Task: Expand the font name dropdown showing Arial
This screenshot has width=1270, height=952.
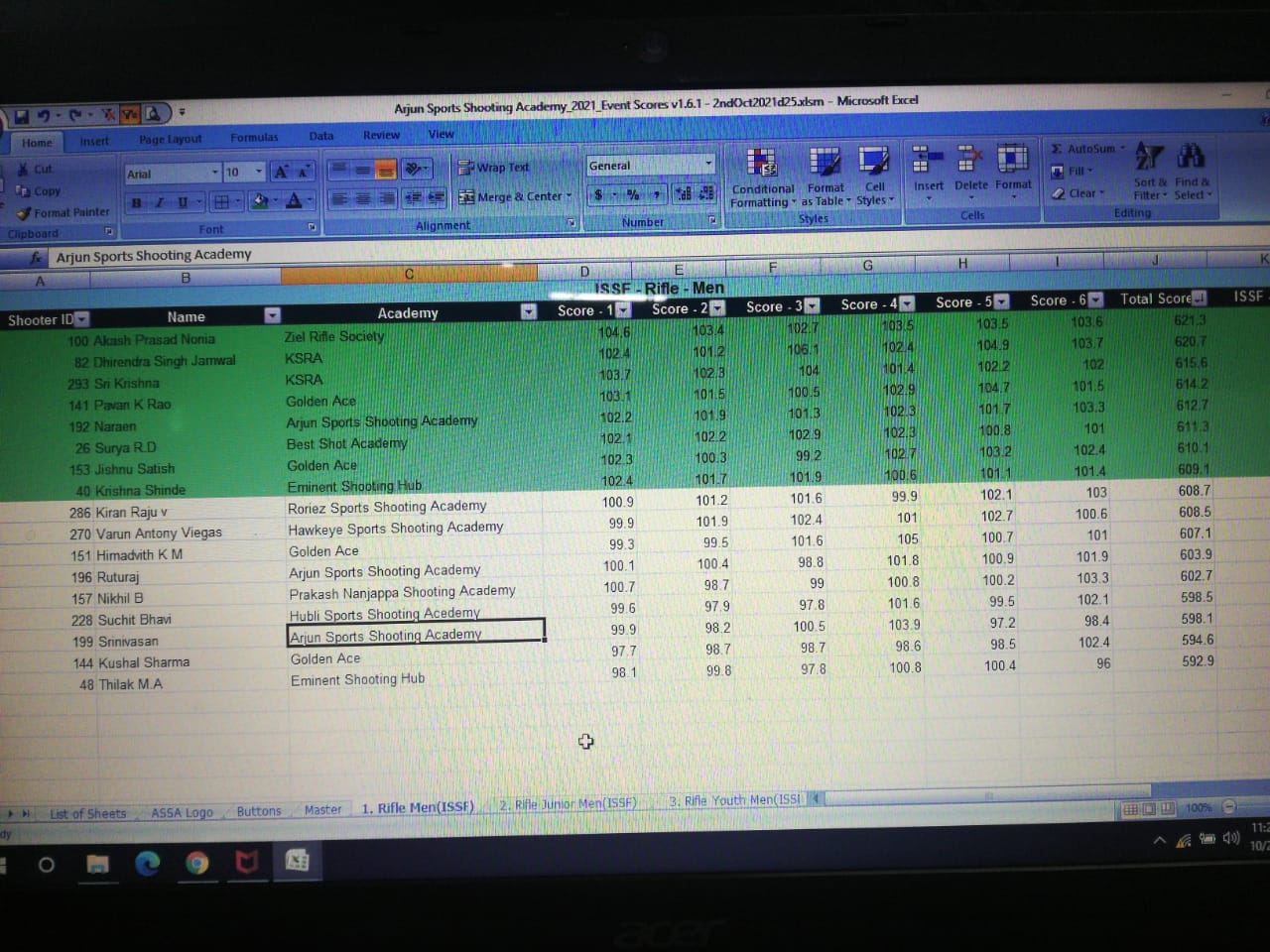Action: pos(215,173)
